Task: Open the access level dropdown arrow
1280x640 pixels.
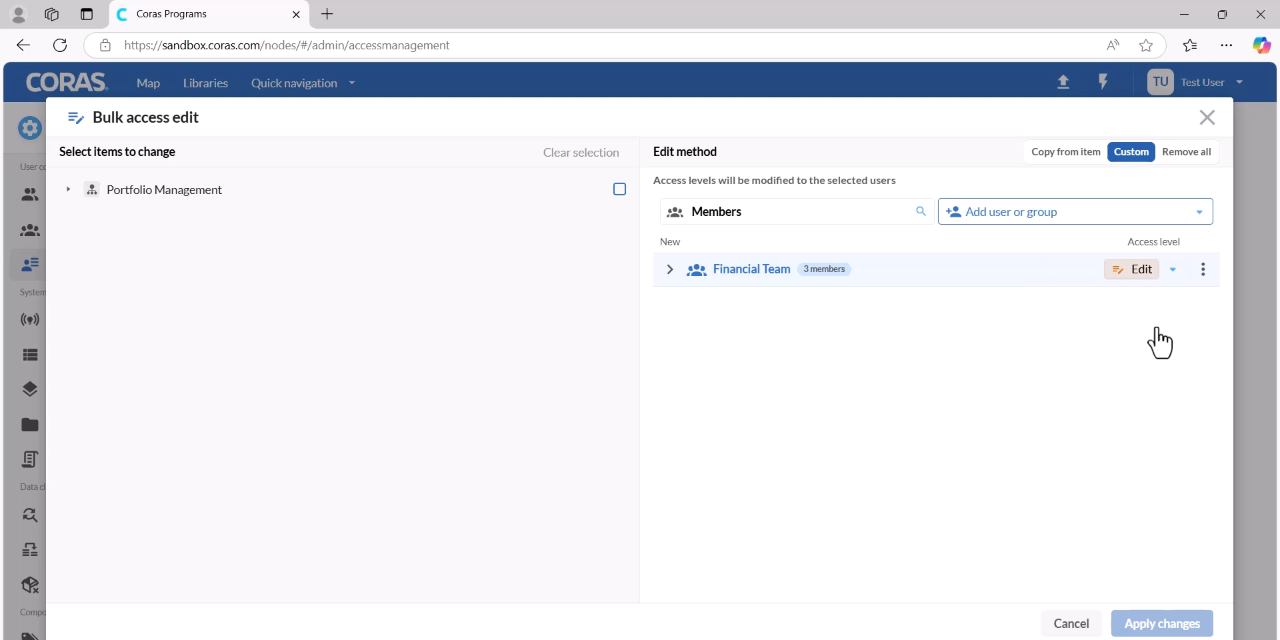Action: [x=1173, y=269]
